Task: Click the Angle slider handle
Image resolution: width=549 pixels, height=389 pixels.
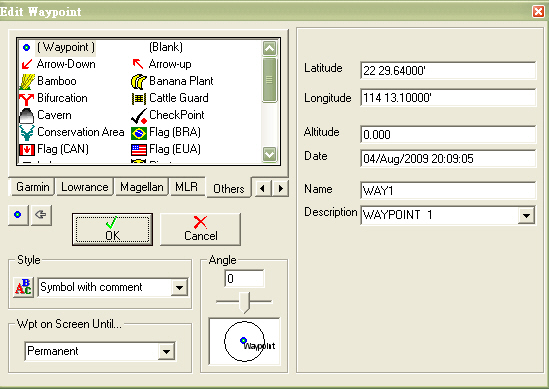Action: point(244,303)
